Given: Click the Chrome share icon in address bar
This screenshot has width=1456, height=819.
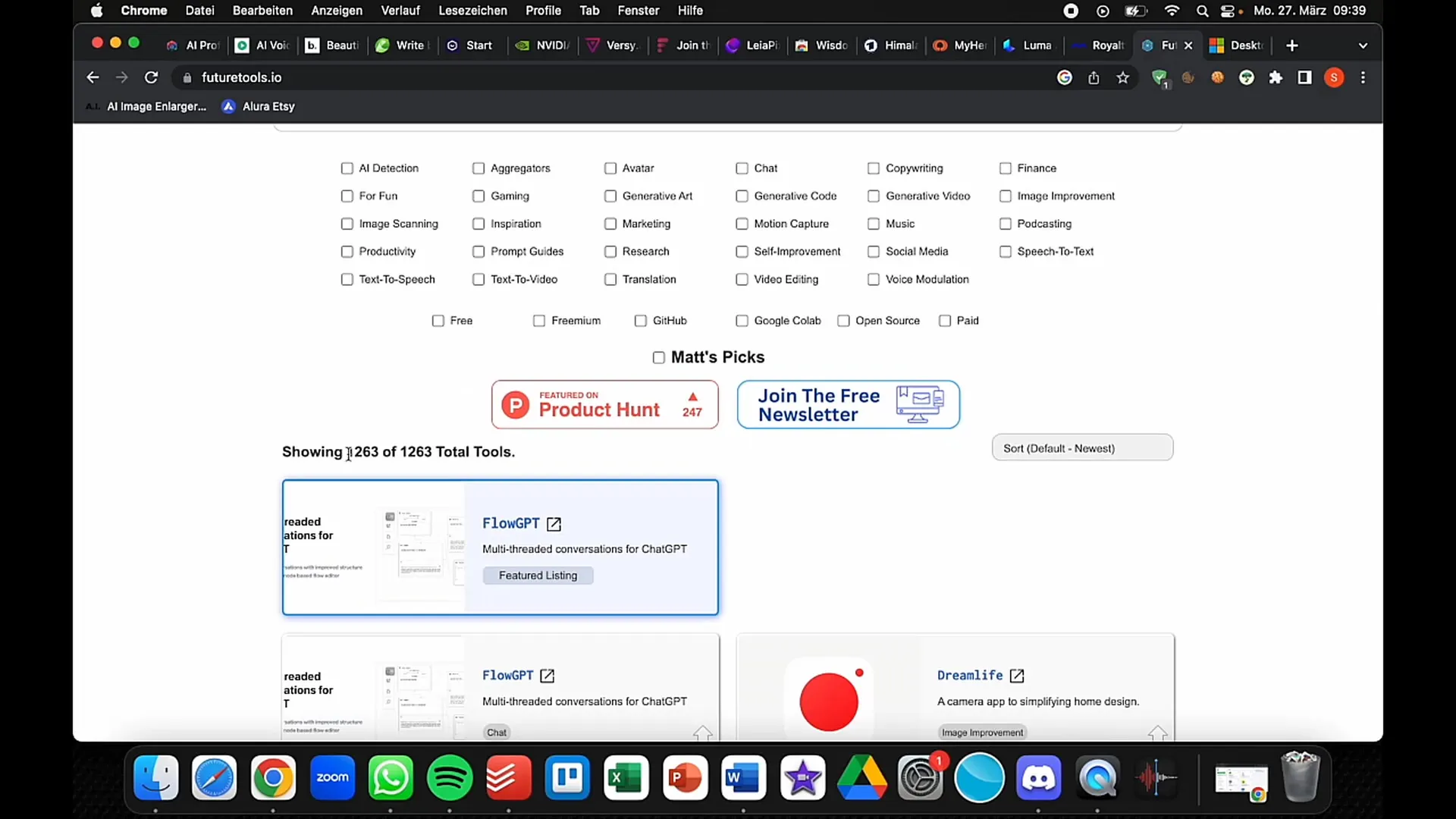Looking at the screenshot, I should (x=1094, y=77).
